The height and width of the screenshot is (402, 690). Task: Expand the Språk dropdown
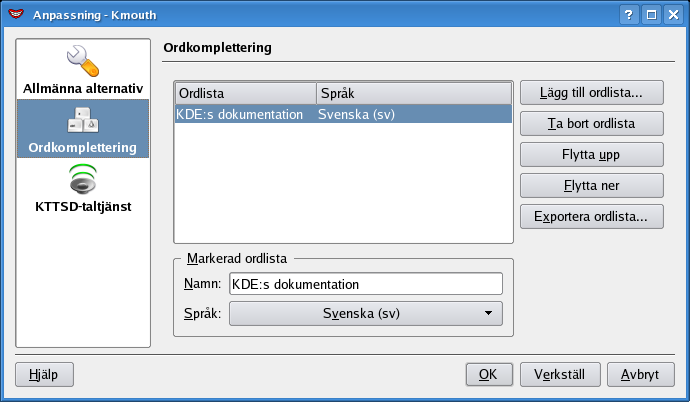(366, 314)
